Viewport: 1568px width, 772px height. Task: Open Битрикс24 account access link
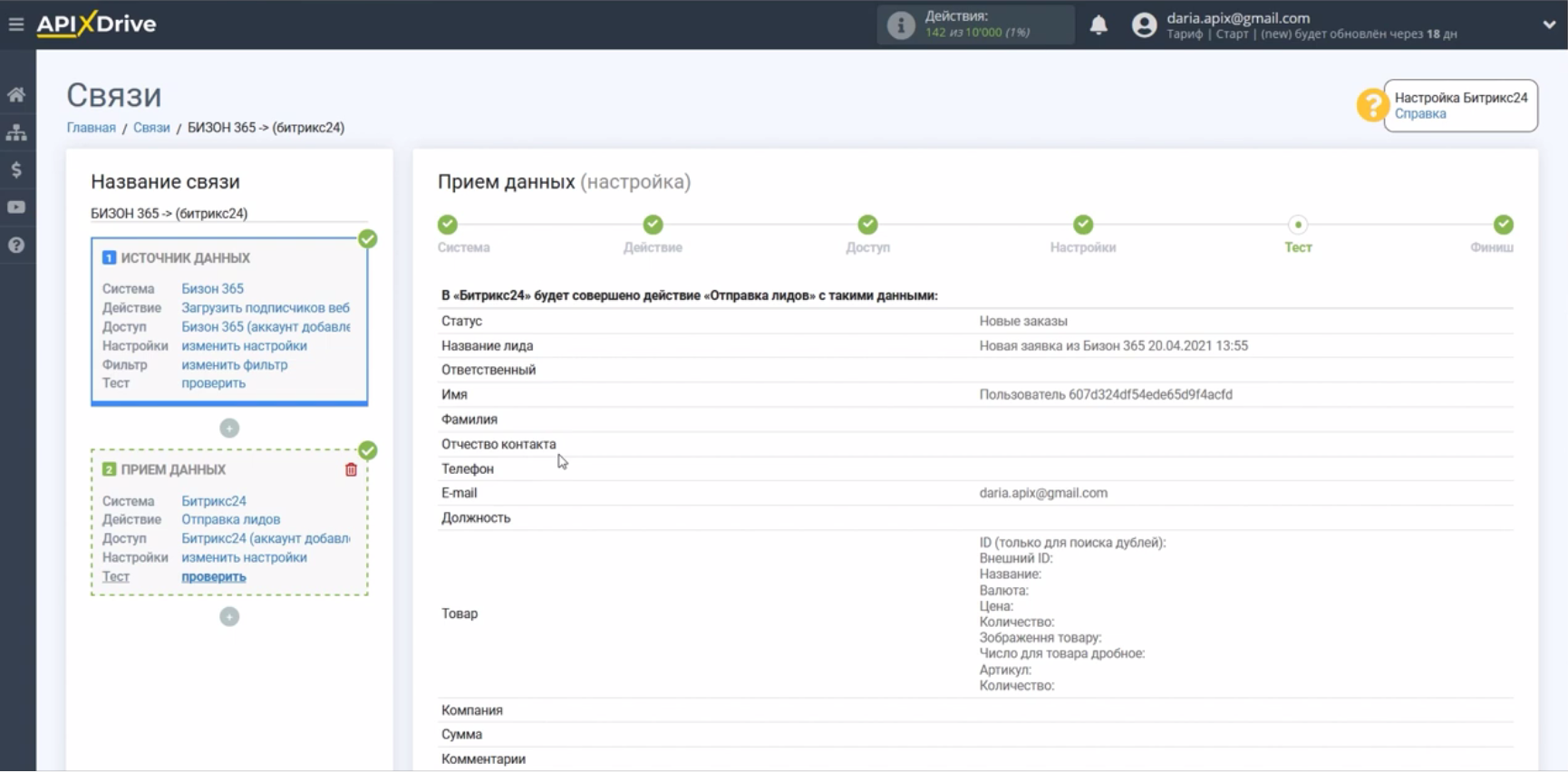pyautogui.click(x=266, y=538)
